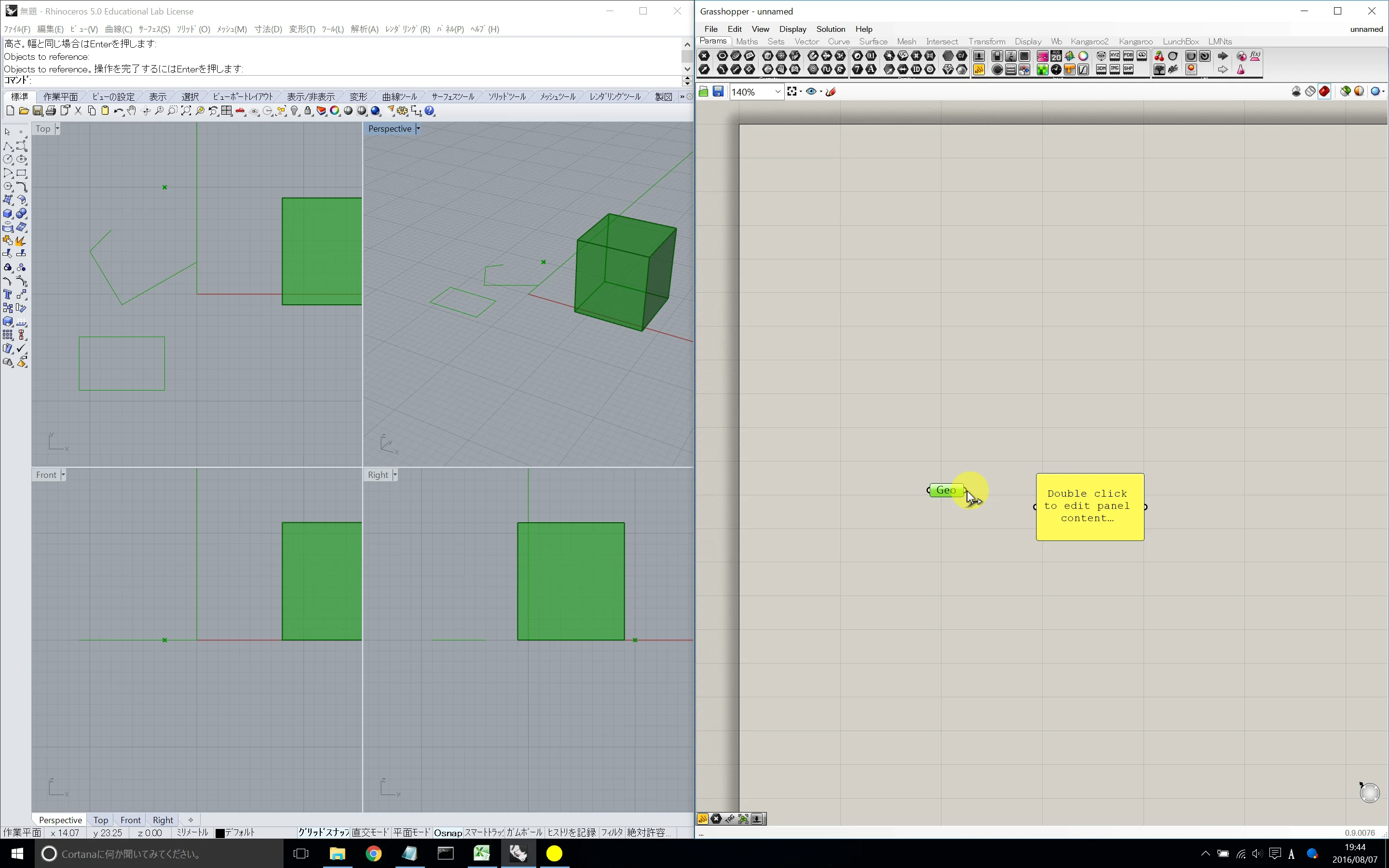Select the Pan hand tool in Rhino
Image resolution: width=1389 pixels, height=868 pixels.
(x=132, y=111)
